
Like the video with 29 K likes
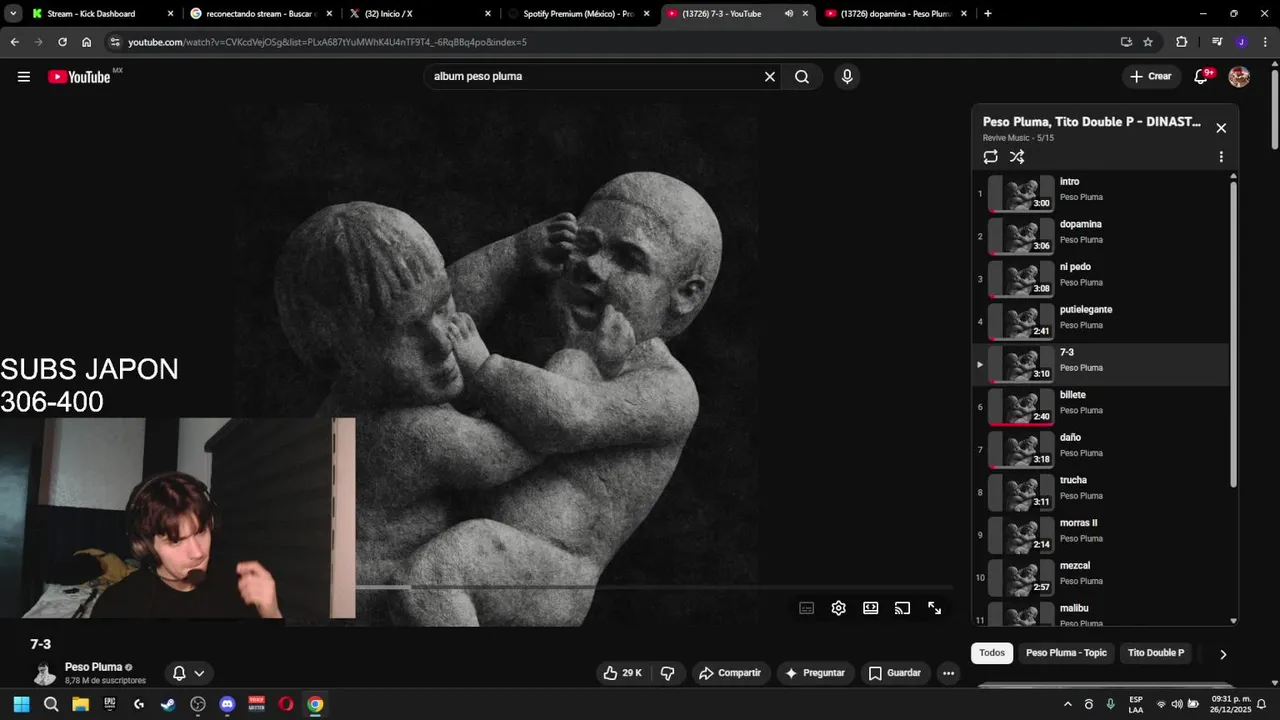coord(622,673)
